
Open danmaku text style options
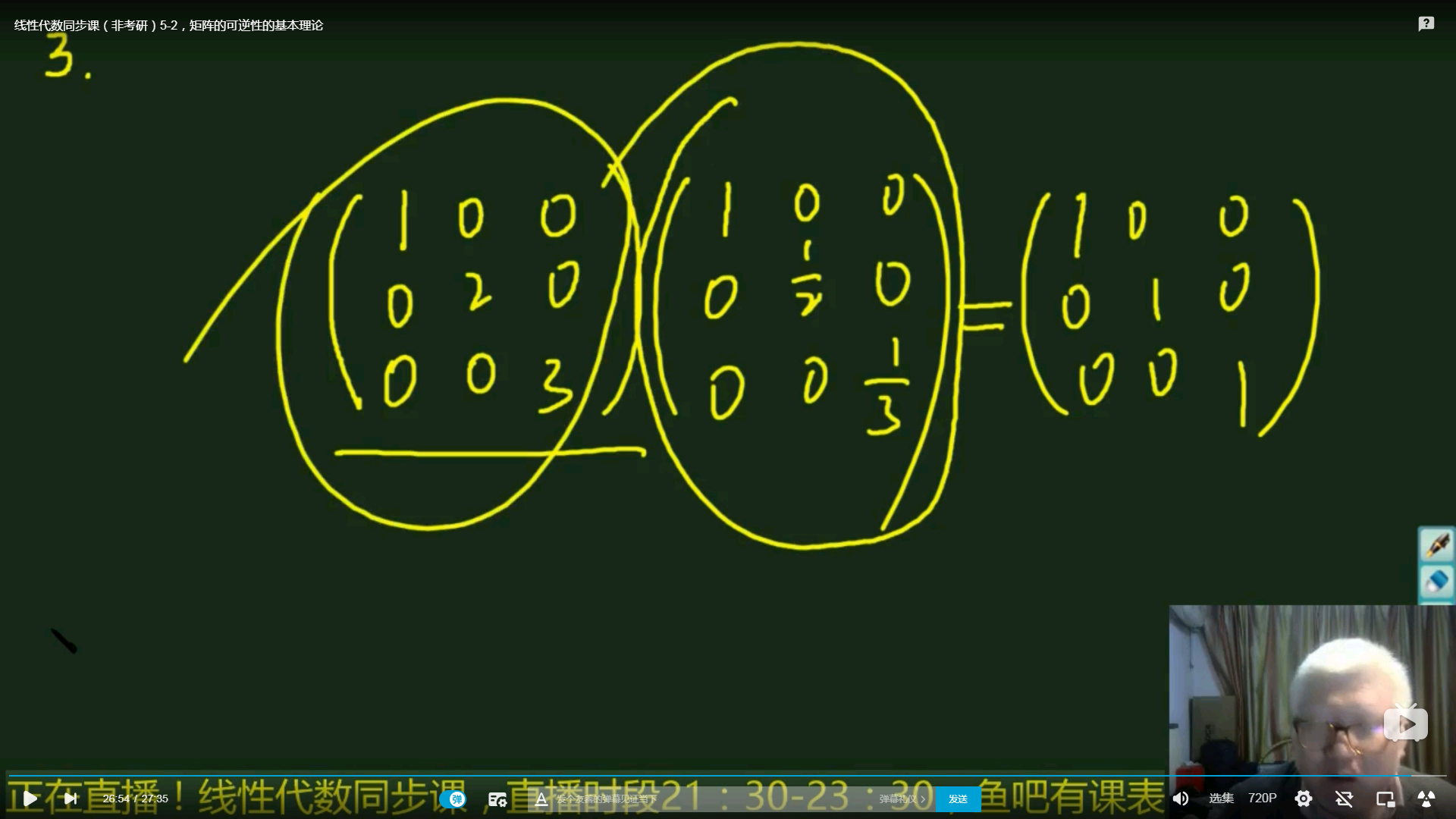coord(541,799)
